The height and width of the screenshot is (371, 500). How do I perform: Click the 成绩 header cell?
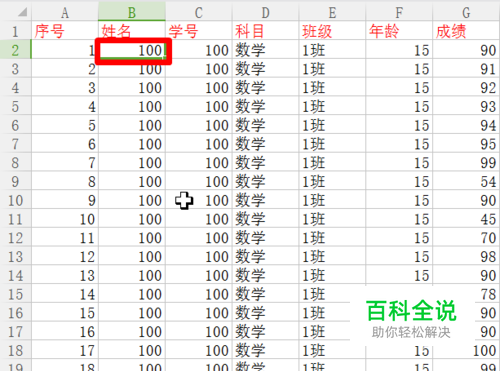pos(466,31)
